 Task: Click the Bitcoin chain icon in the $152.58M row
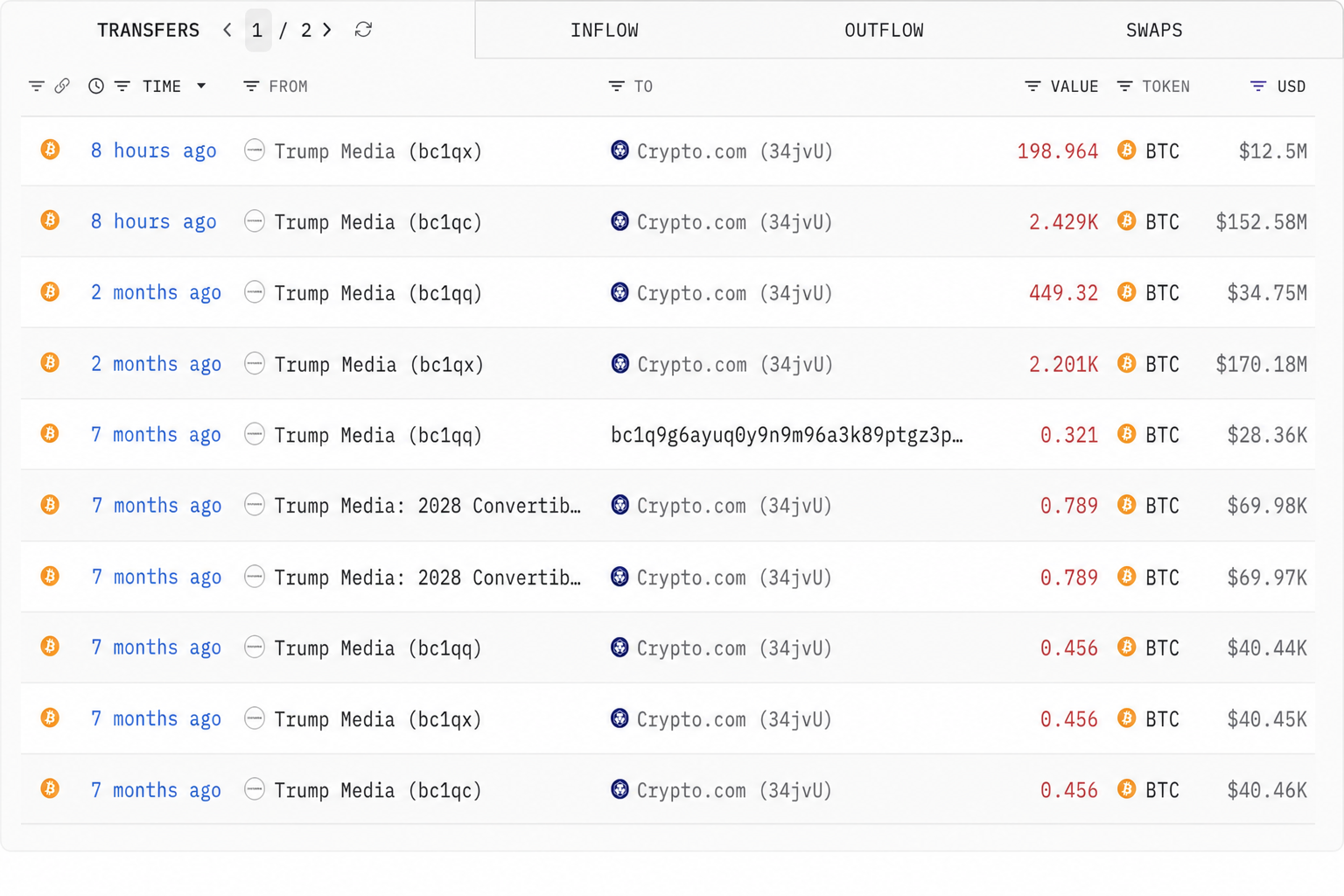[51, 220]
